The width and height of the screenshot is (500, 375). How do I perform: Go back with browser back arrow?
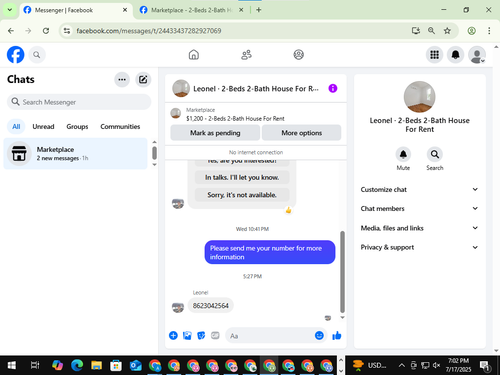[x=11, y=31]
